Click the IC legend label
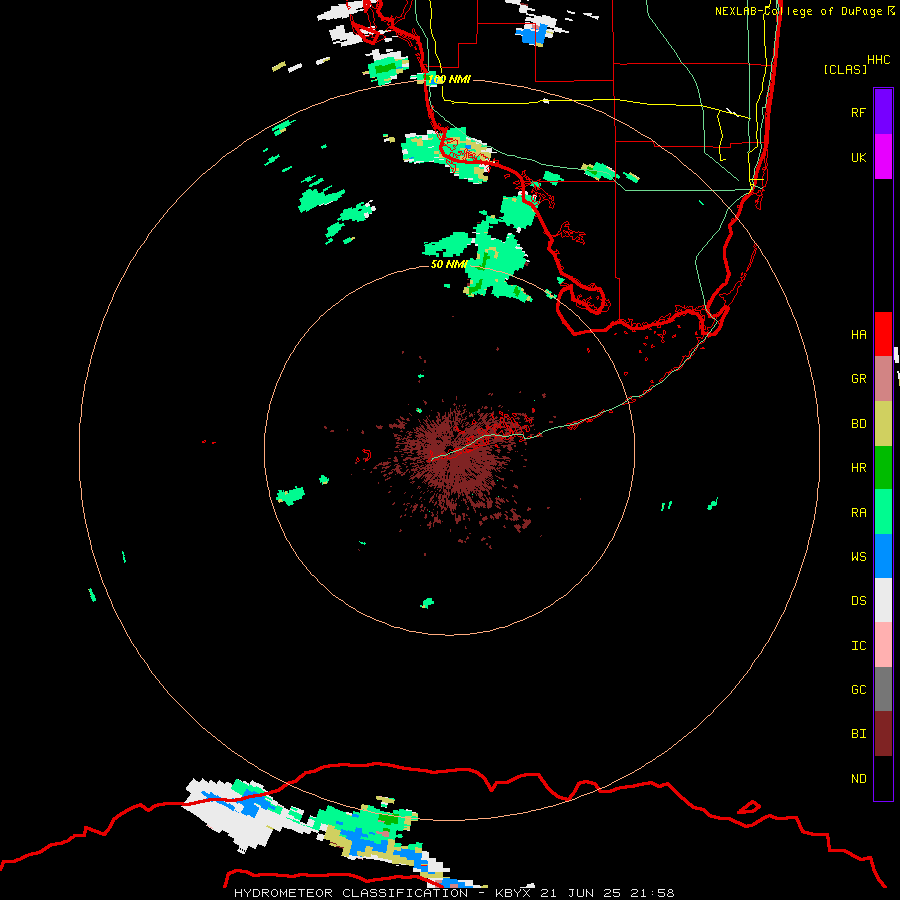Image resolution: width=900 pixels, height=900 pixels. [x=859, y=646]
